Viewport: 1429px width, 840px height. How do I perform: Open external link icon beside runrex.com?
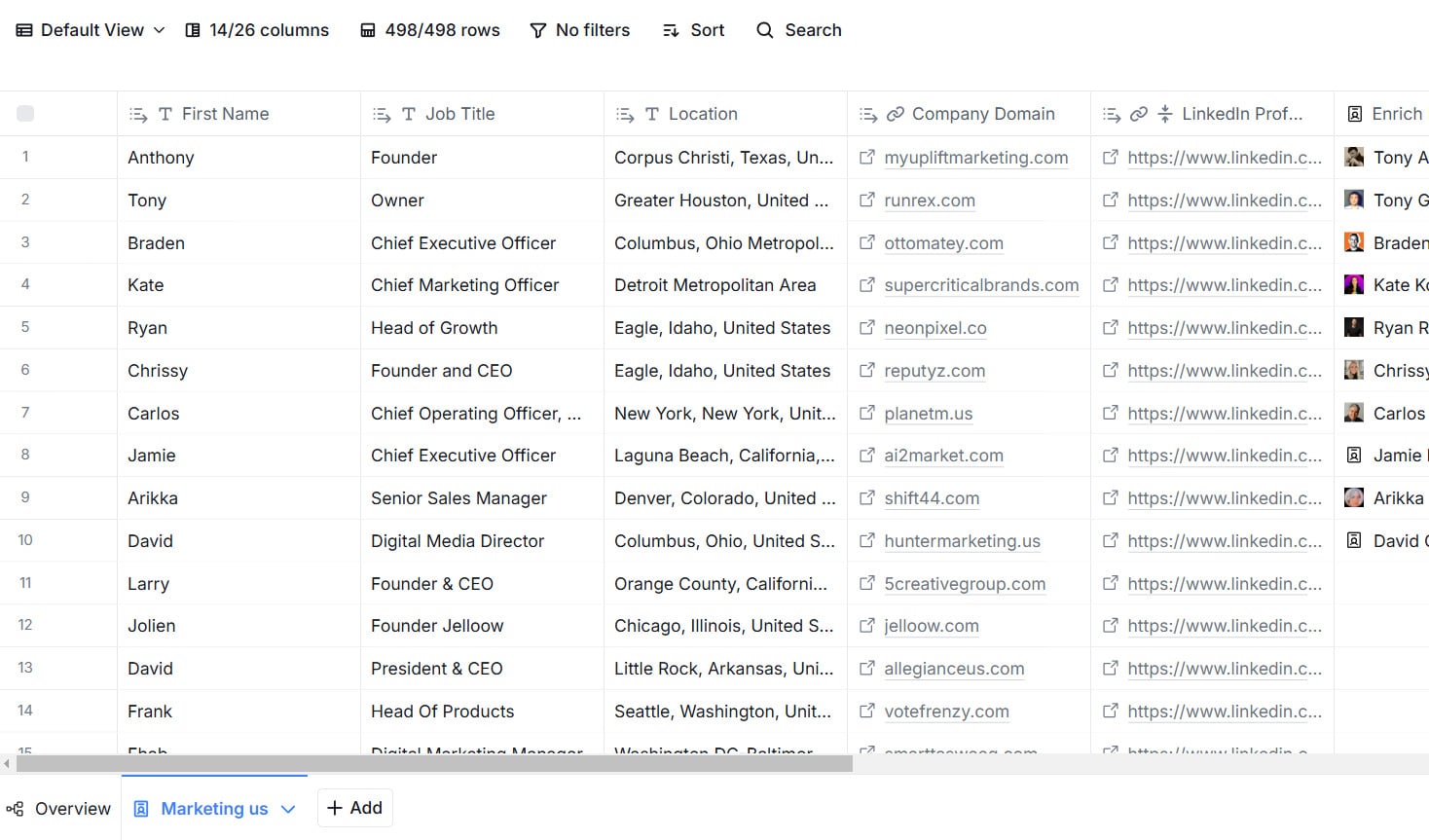(x=866, y=200)
